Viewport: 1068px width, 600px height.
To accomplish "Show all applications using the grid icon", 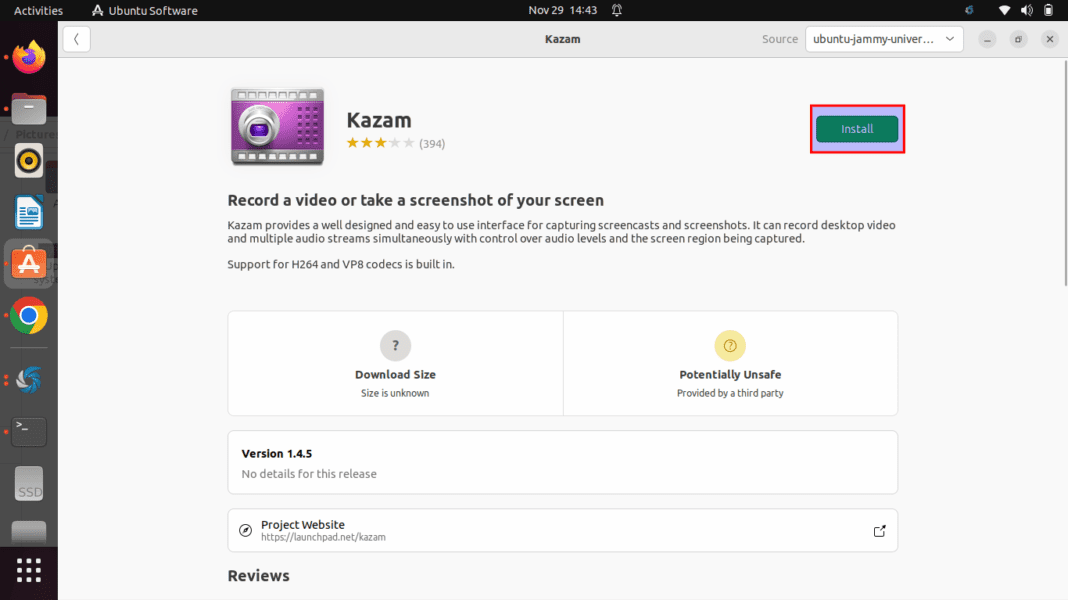I will [x=27, y=572].
